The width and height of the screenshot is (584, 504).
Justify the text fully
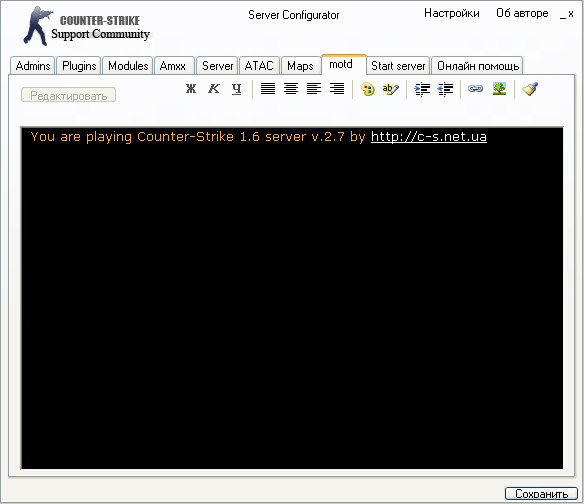268,89
